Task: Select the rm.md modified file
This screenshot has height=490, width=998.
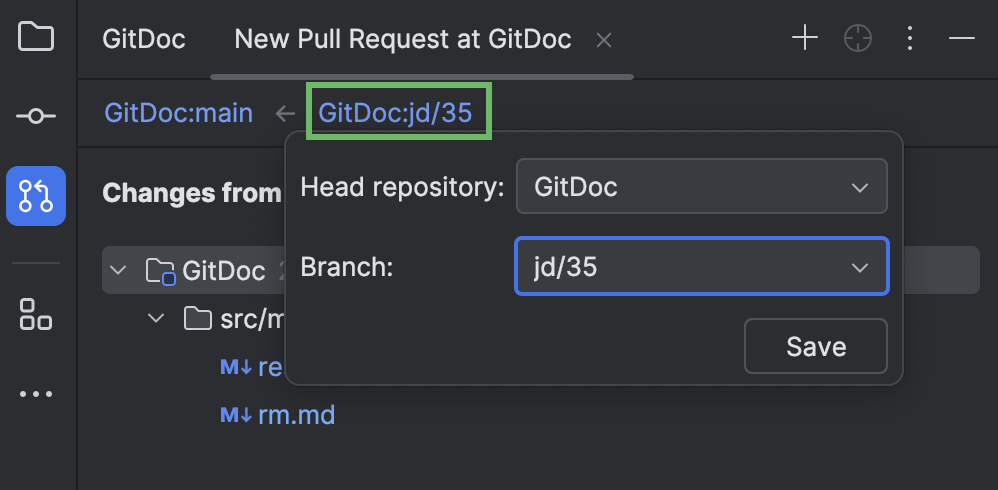Action: click(297, 416)
